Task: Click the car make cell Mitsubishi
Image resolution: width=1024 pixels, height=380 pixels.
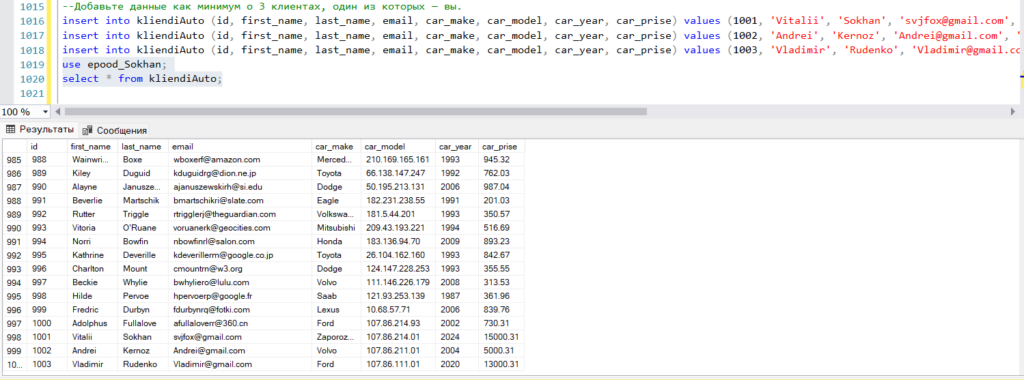Action: [336, 228]
